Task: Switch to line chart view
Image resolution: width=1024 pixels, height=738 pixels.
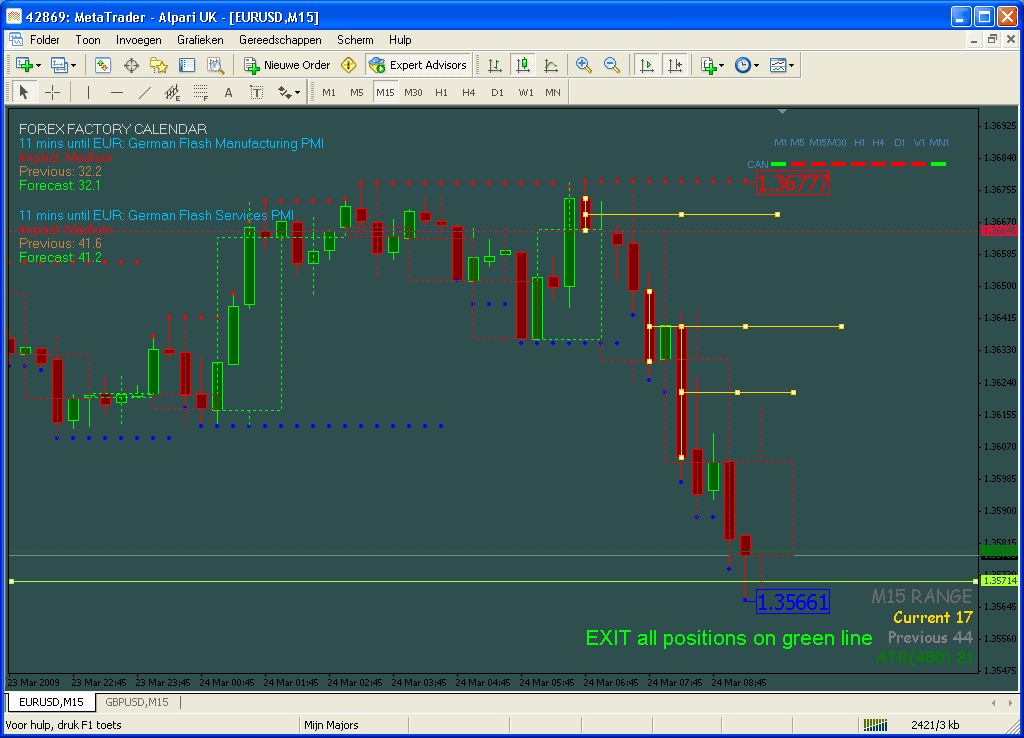Action: (551, 65)
